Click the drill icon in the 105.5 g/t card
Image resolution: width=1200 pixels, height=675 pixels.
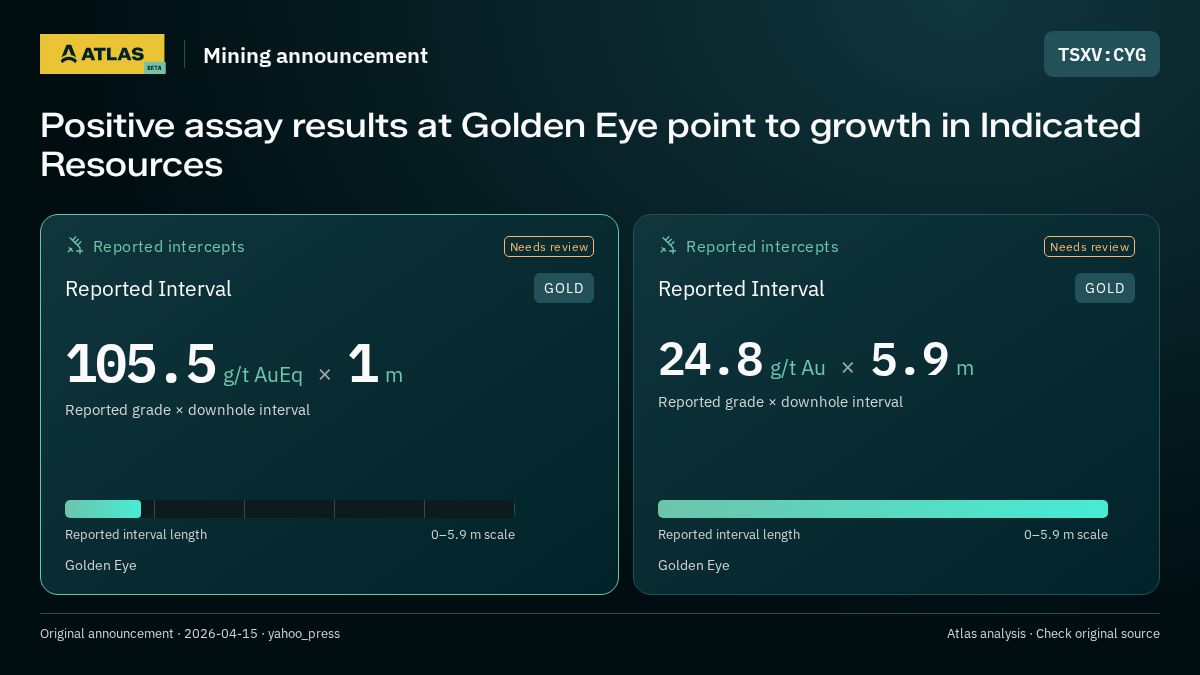pyautogui.click(x=75, y=246)
